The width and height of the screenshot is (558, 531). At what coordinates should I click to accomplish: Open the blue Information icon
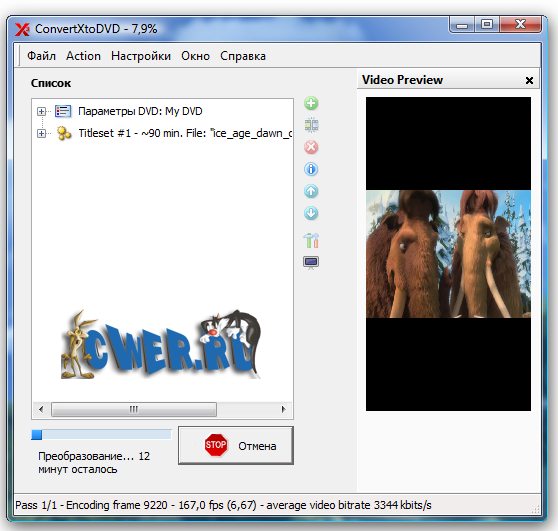[x=311, y=169]
